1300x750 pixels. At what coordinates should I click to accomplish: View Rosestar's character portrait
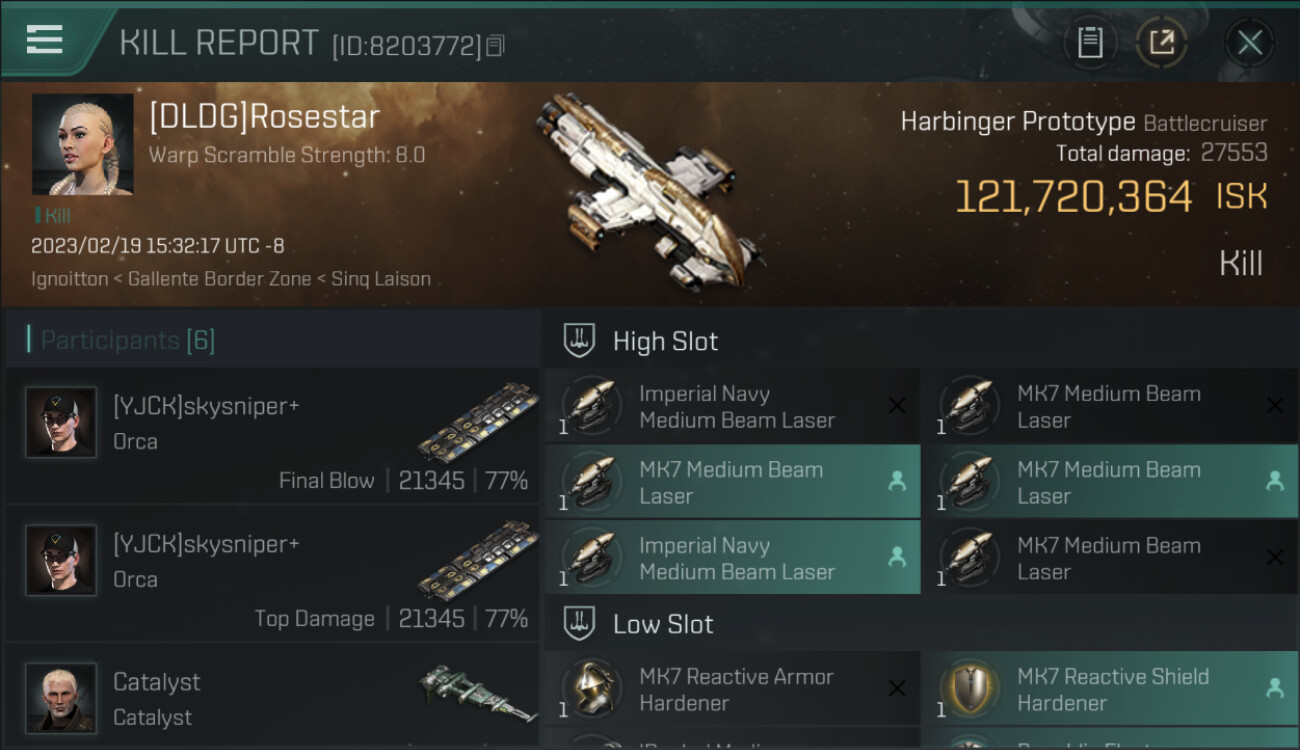coord(82,144)
